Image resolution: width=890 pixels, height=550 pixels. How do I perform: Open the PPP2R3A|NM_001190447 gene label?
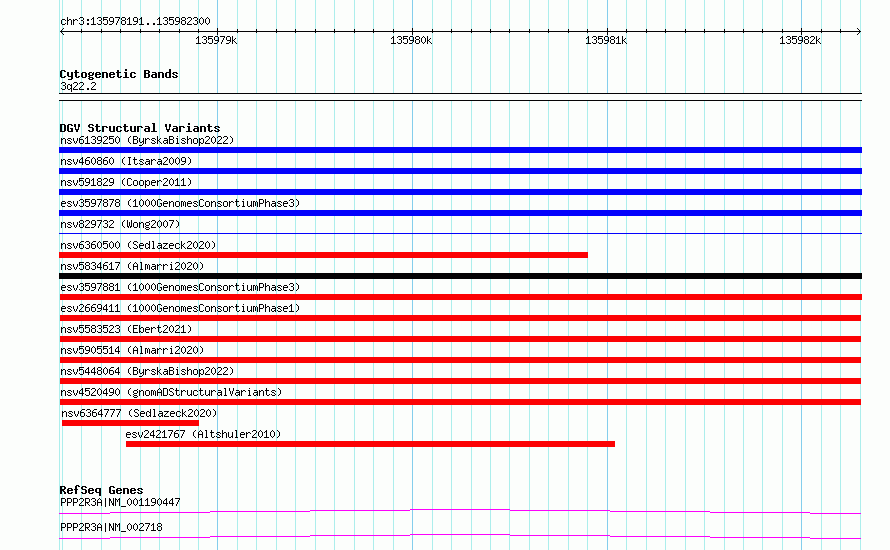point(120,502)
